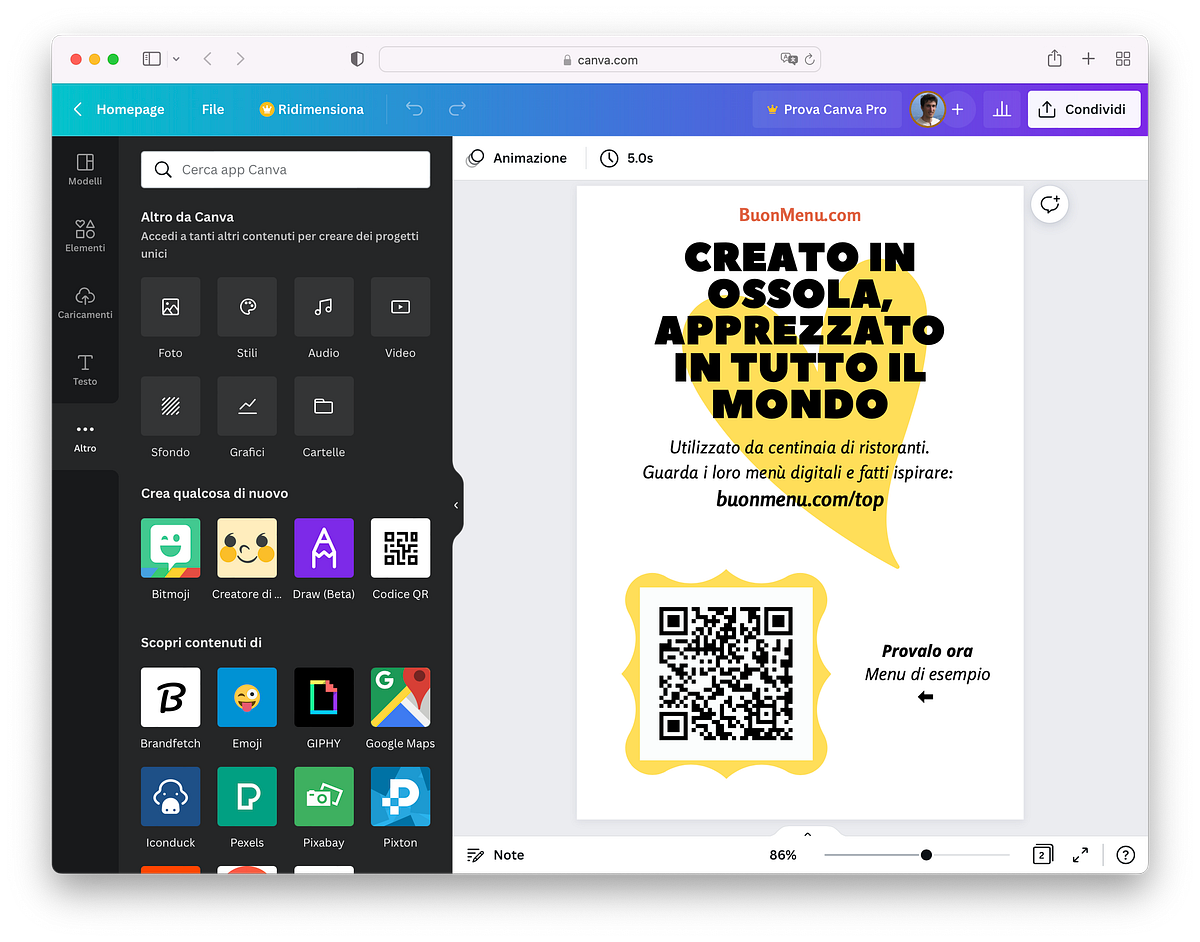Open the Brandfetch integration
Image resolution: width=1200 pixels, height=942 pixels.
170,697
